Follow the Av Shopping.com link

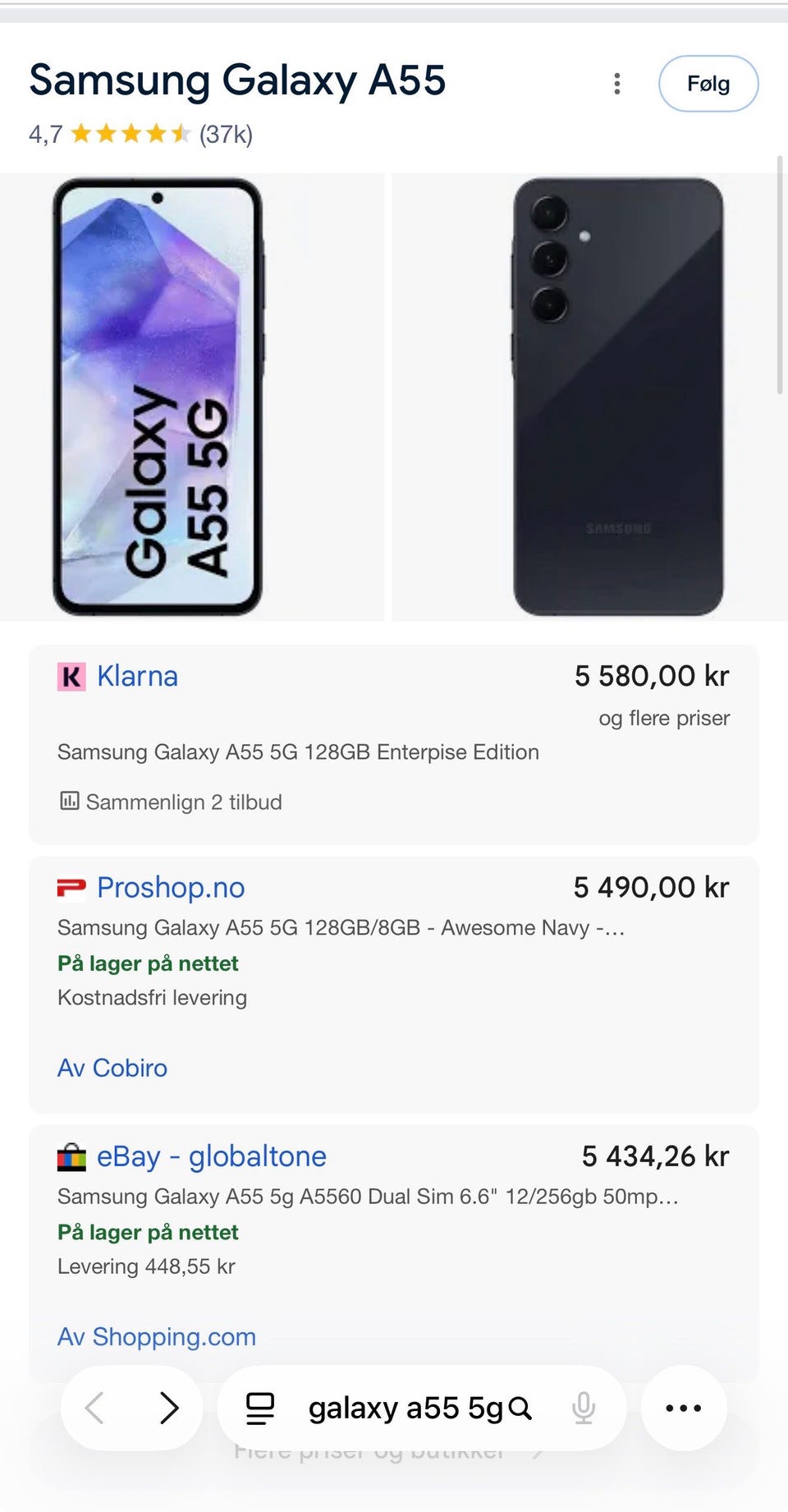coord(157,1336)
